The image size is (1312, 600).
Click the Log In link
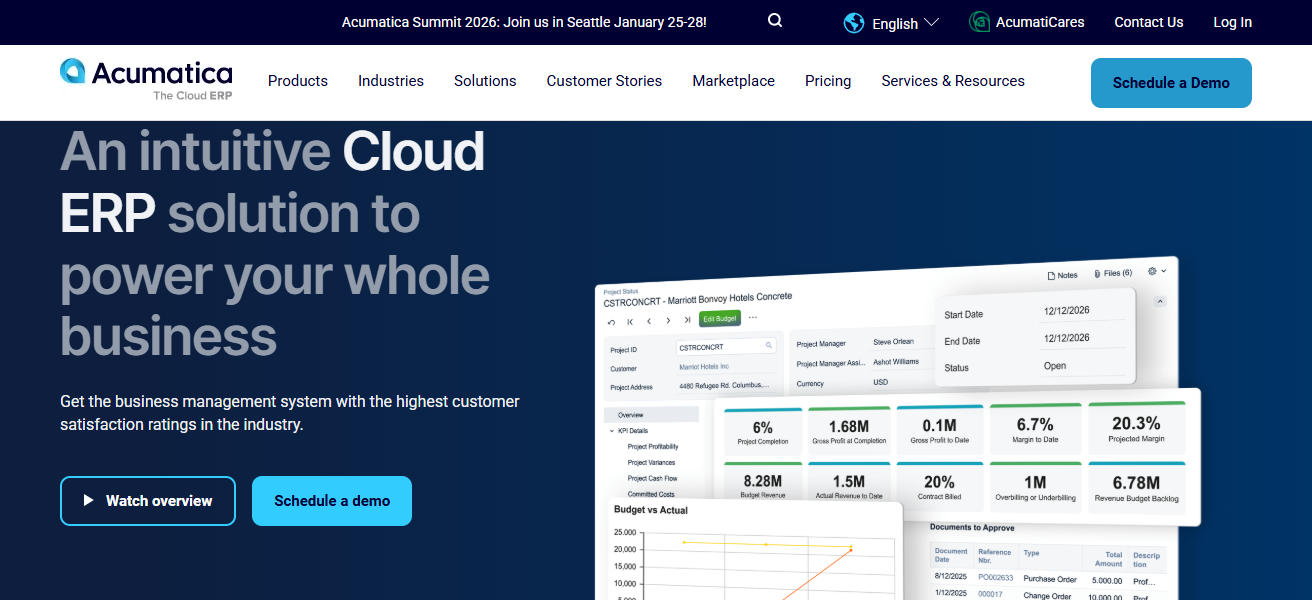(1232, 22)
